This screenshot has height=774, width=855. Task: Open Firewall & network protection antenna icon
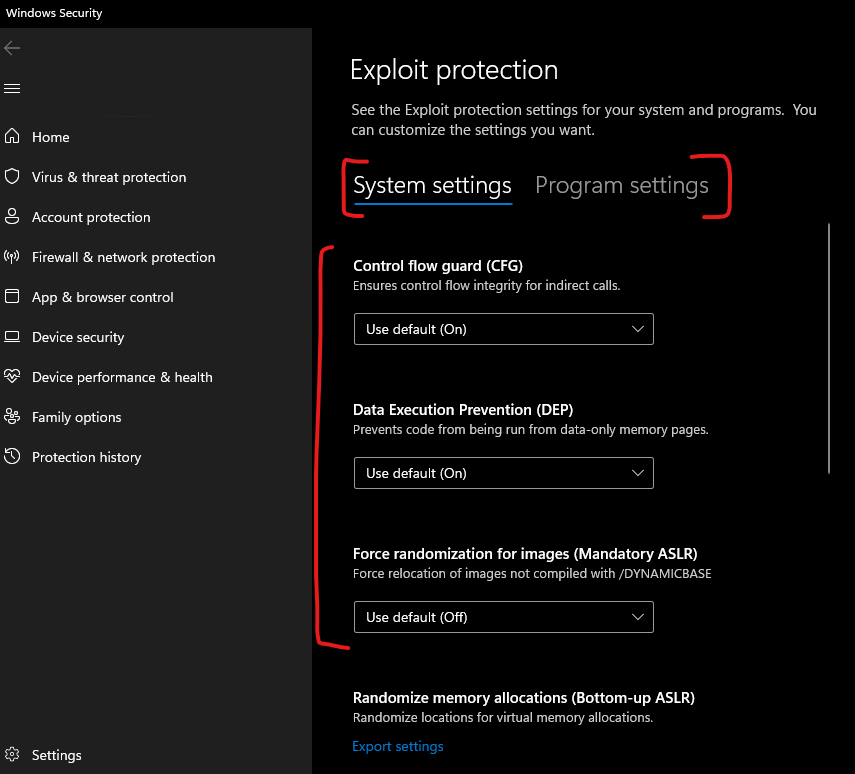tap(12, 256)
